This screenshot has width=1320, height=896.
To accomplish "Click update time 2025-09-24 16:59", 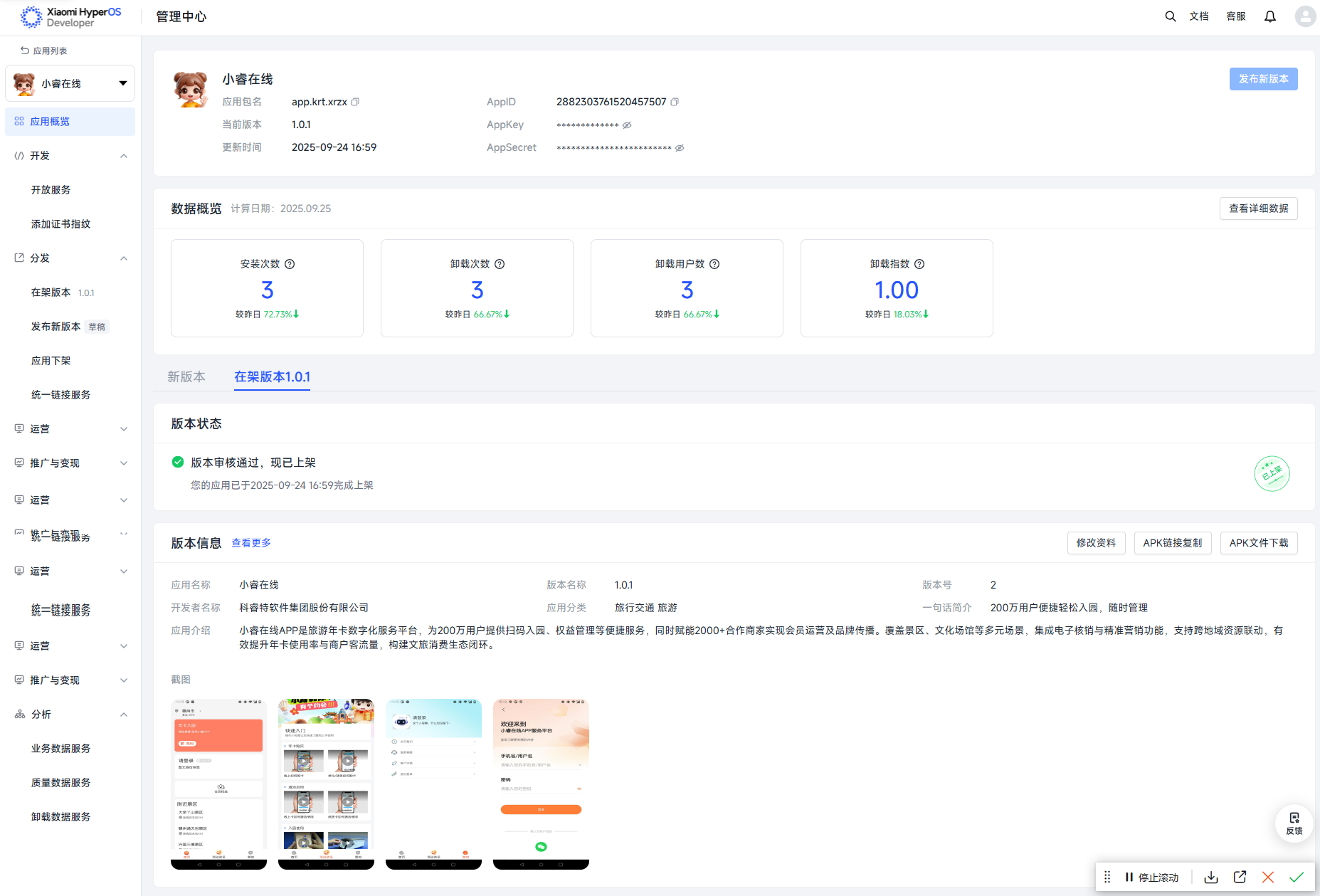I will 334,147.
